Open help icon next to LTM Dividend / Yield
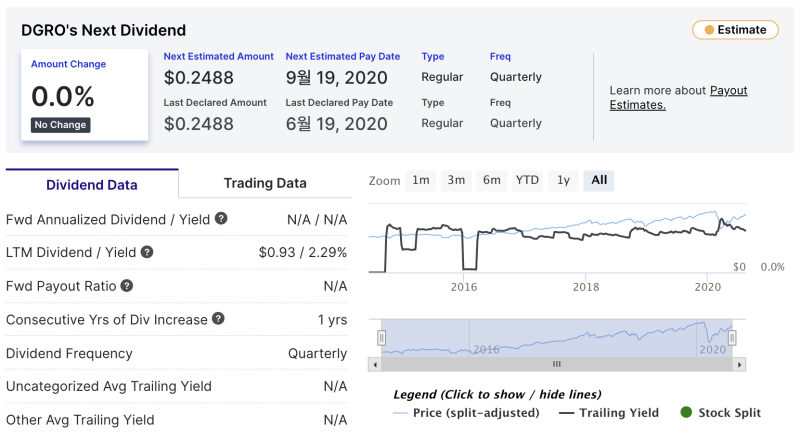The width and height of the screenshot is (800, 439). tap(147, 252)
